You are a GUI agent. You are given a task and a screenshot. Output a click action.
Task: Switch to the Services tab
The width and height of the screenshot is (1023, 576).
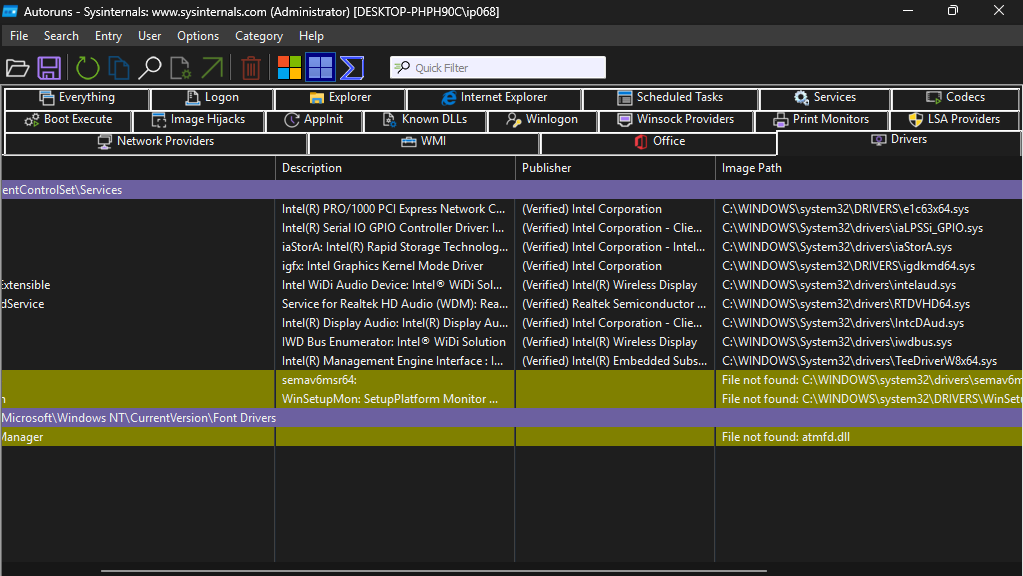click(x=825, y=98)
